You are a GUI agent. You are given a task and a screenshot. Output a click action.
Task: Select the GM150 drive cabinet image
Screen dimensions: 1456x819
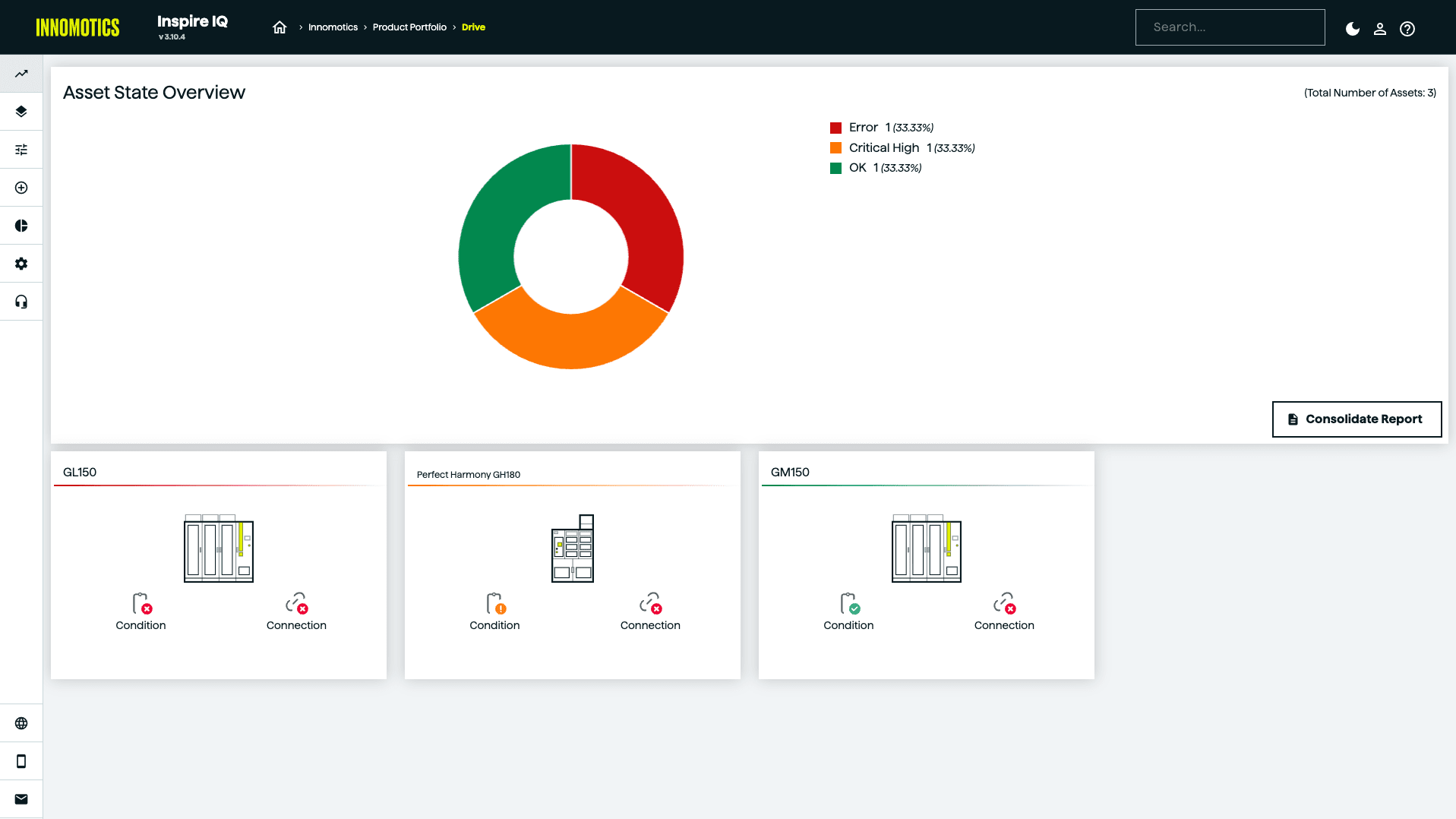[927, 549]
